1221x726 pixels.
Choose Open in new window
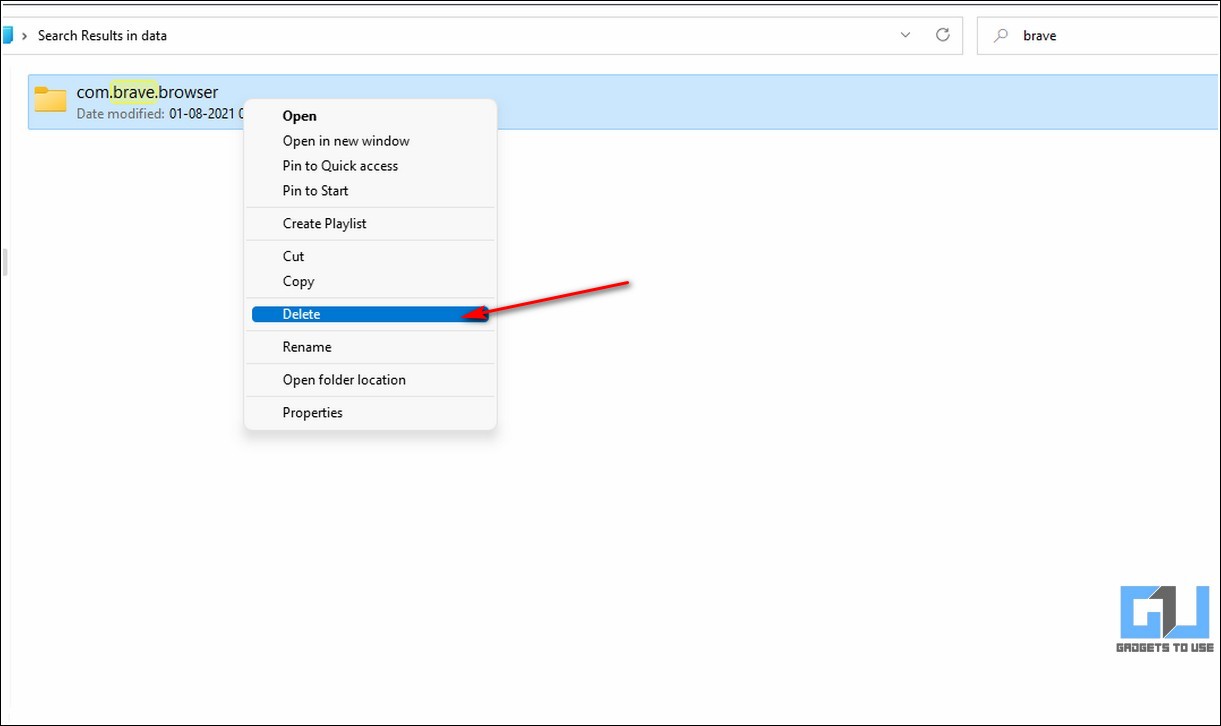click(x=370, y=141)
